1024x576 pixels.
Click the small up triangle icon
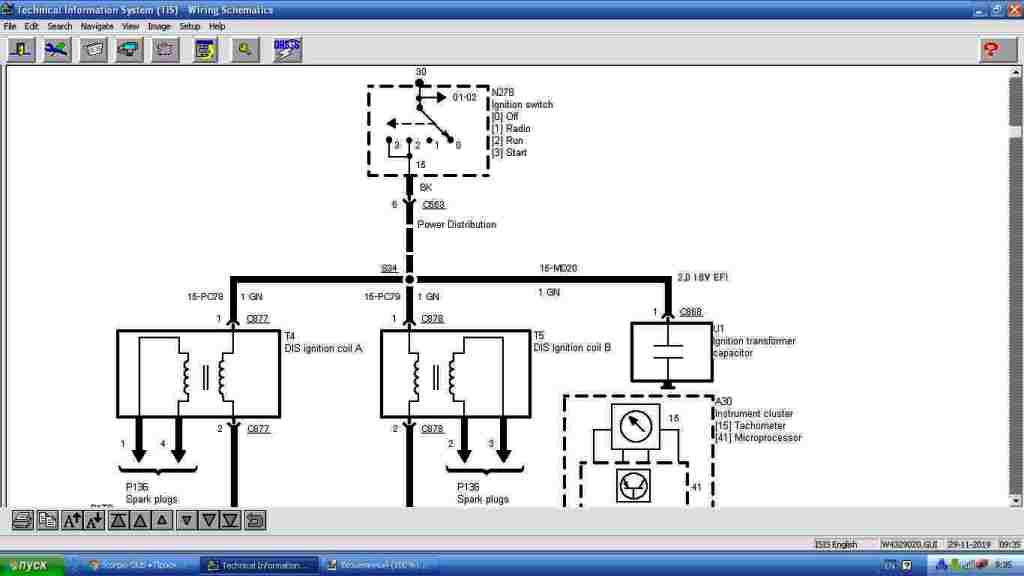[x=163, y=520]
